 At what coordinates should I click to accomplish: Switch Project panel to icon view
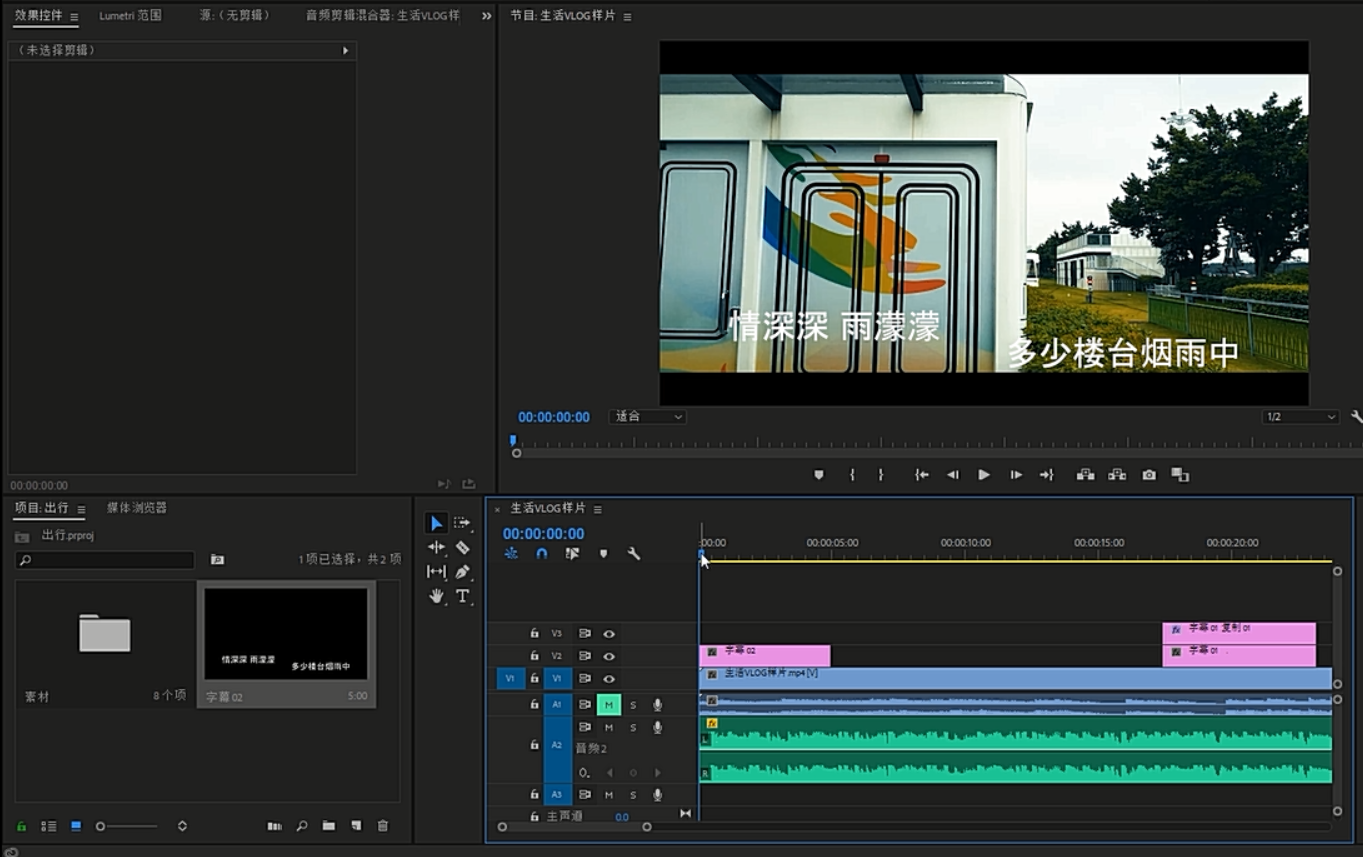point(76,826)
